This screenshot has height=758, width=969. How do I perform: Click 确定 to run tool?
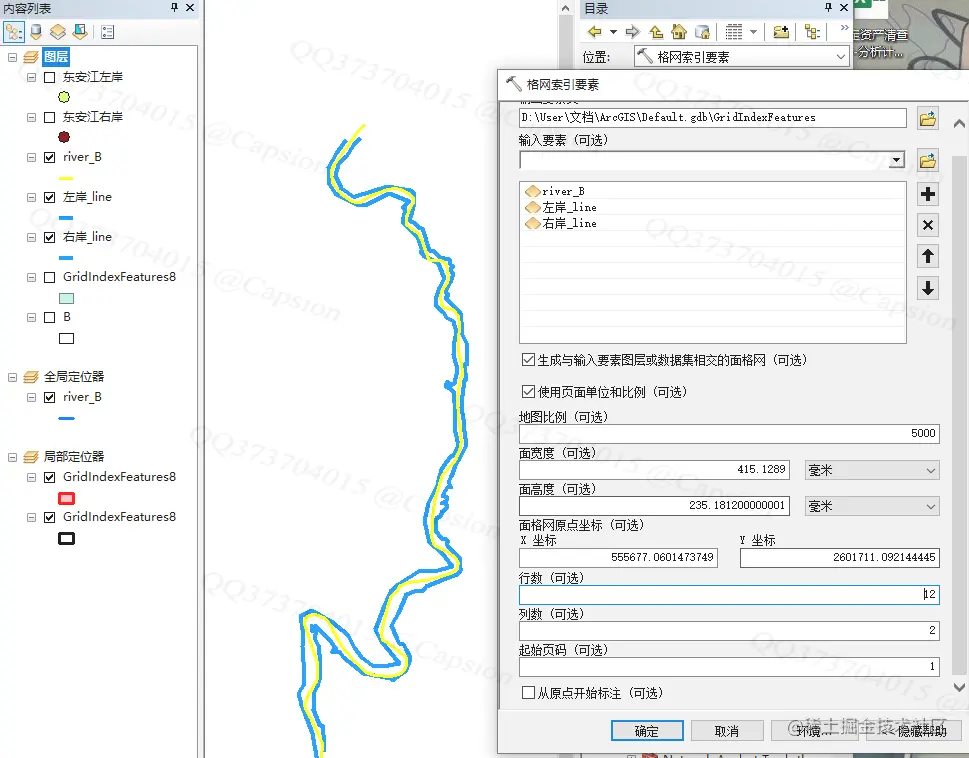pyautogui.click(x=647, y=731)
